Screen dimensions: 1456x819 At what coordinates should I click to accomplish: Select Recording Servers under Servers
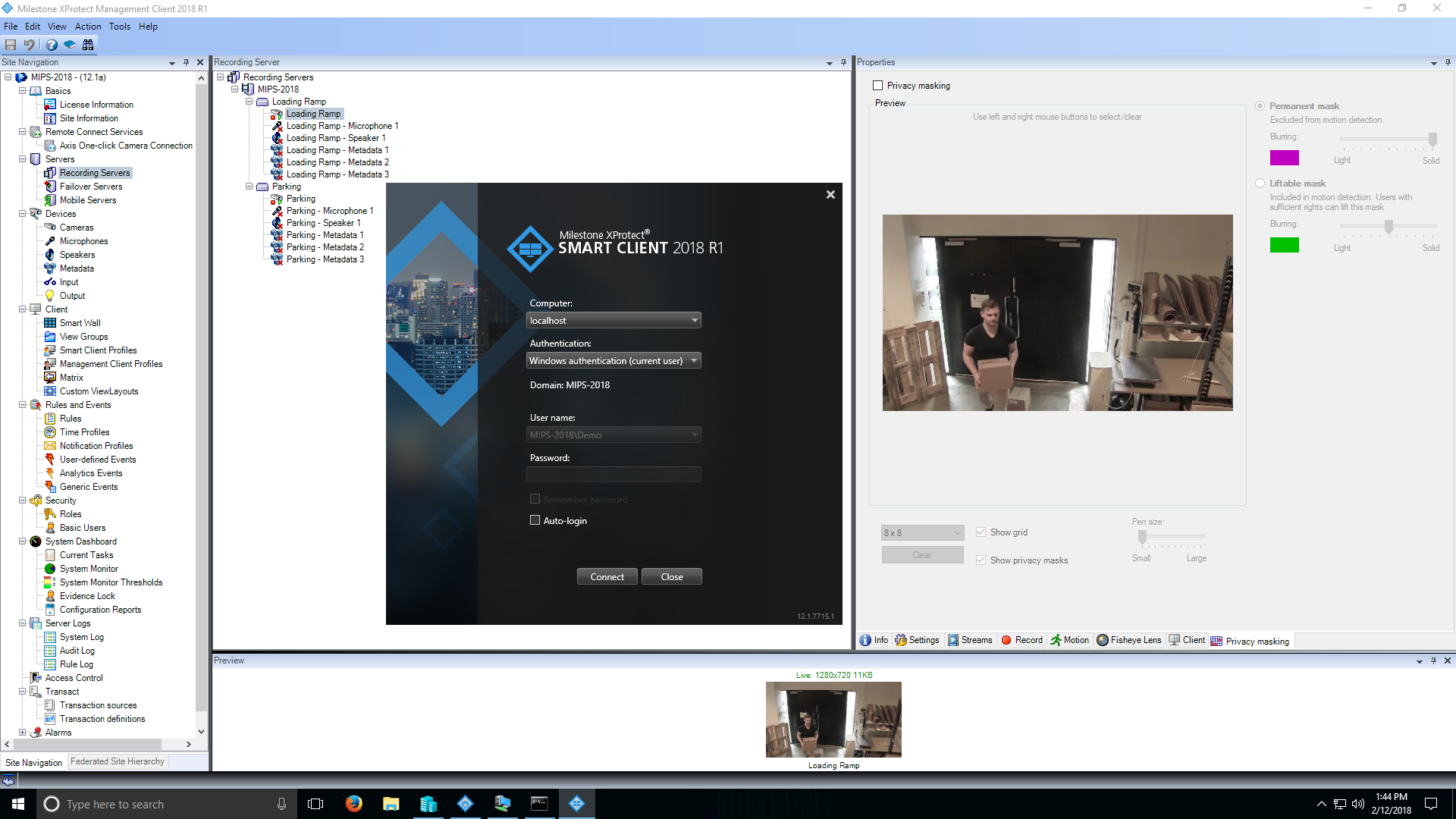click(x=95, y=172)
